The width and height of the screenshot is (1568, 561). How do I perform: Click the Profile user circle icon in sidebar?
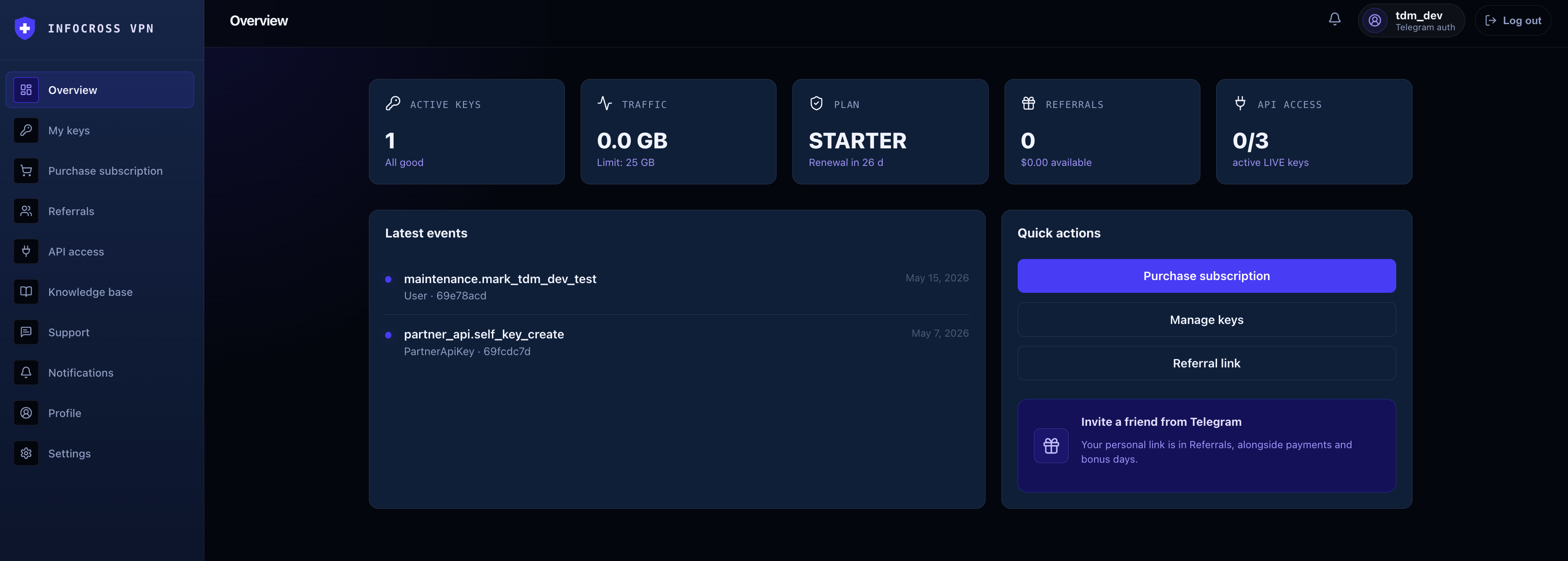[26, 413]
